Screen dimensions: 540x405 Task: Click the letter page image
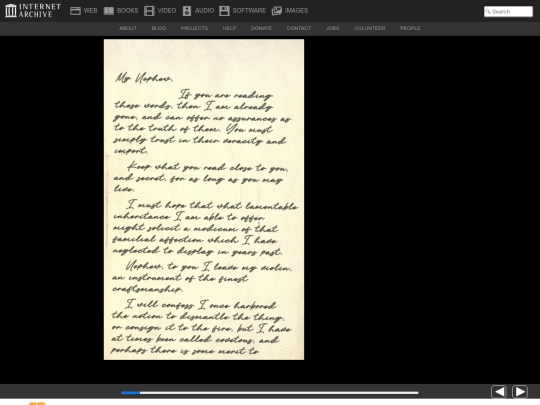coord(204,199)
